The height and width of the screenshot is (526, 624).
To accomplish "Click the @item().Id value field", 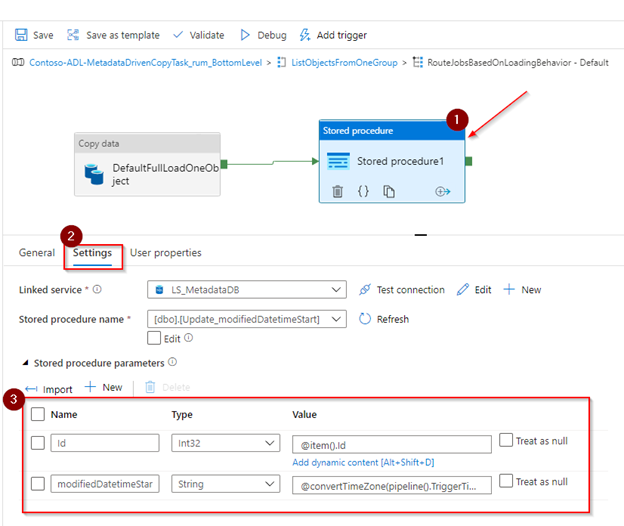I will [392, 445].
